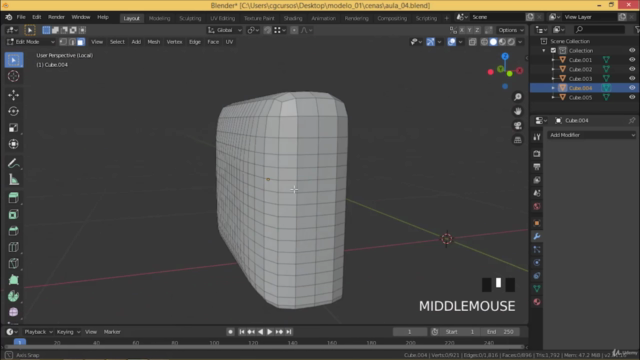The height and width of the screenshot is (360, 640).
Task: Select the Spin tool
Action: point(13,296)
